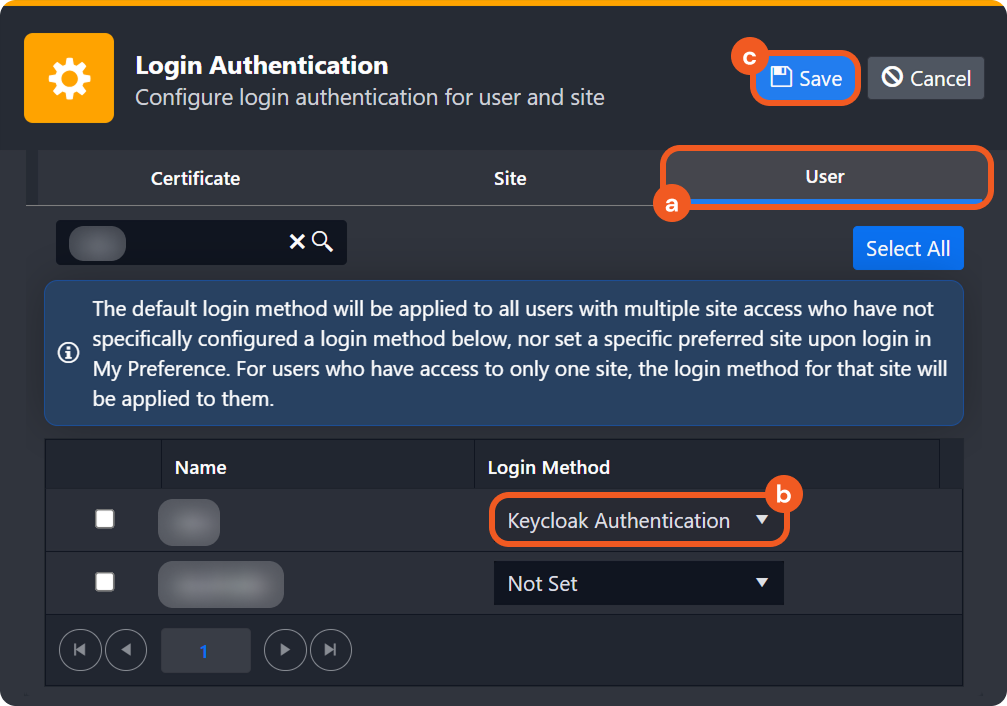The width and height of the screenshot is (1007, 706).
Task: Open the Keycloak Authentication login method dropdown
Action: [x=639, y=521]
